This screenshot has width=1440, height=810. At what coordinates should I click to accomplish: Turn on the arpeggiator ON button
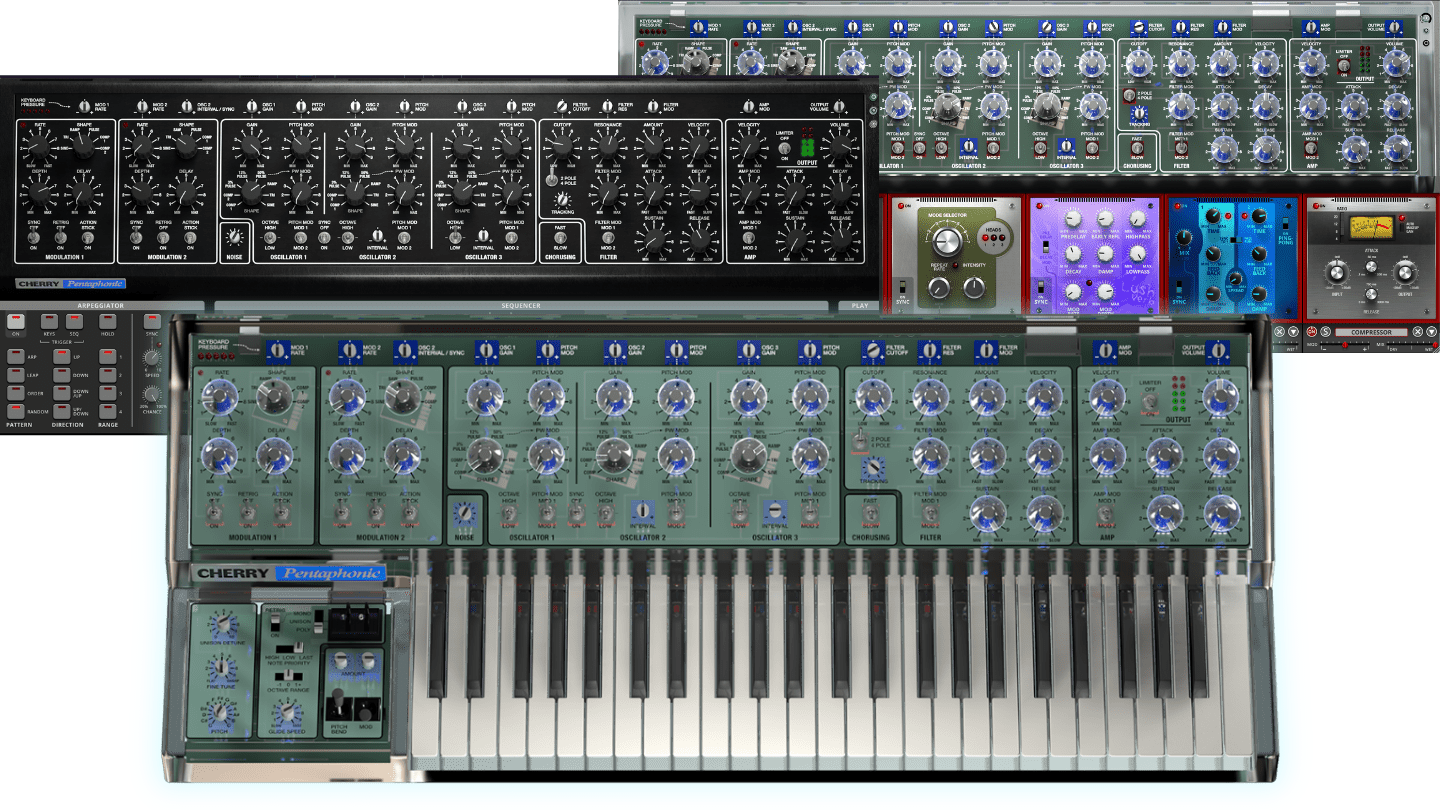[15, 323]
